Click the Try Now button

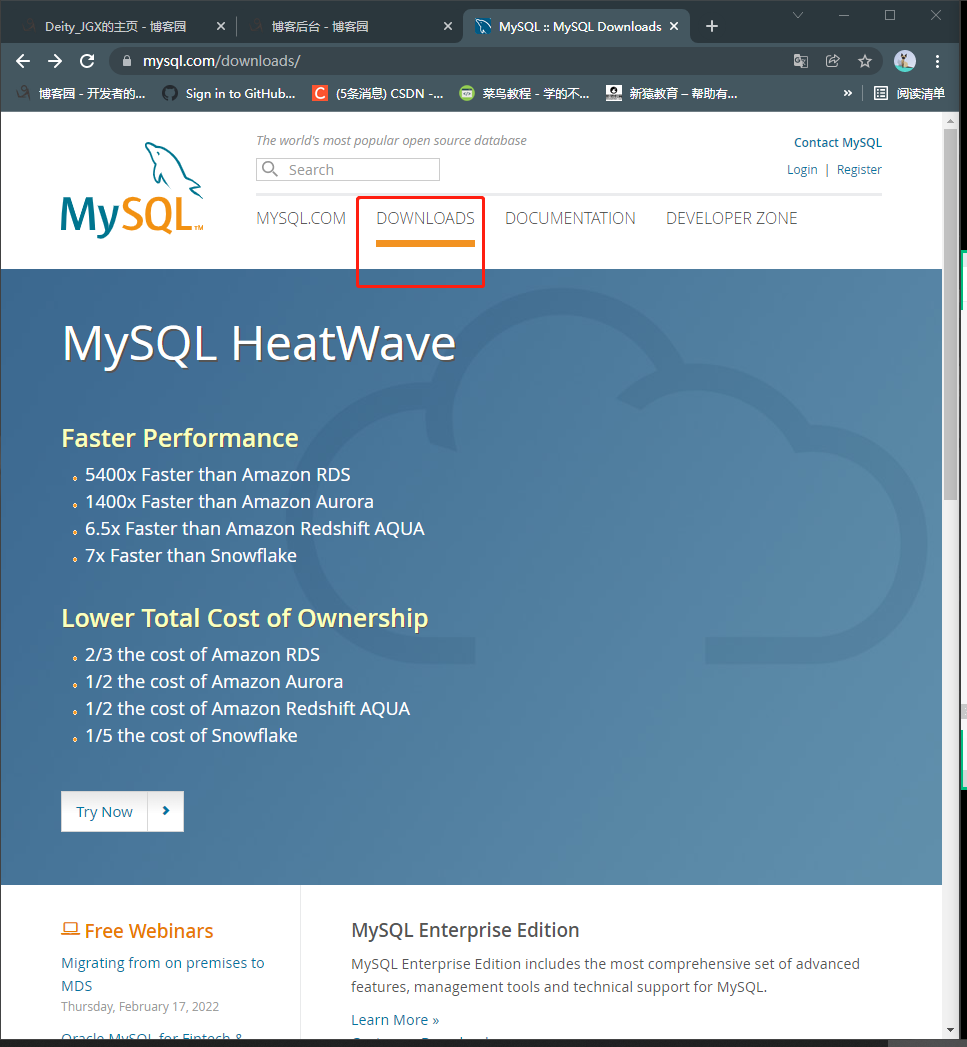click(x=104, y=811)
